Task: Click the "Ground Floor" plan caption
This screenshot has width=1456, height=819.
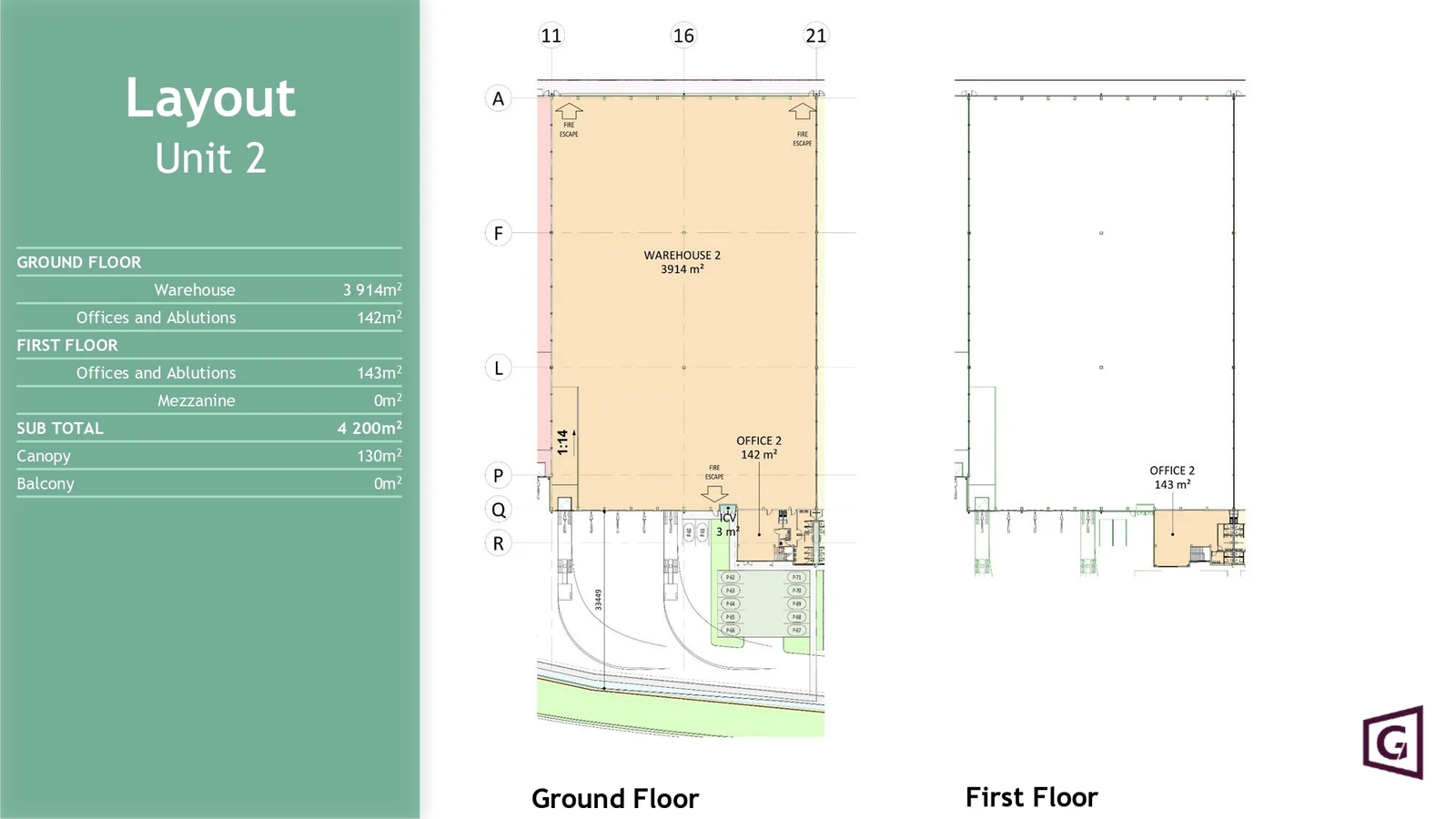Action: 615,799
